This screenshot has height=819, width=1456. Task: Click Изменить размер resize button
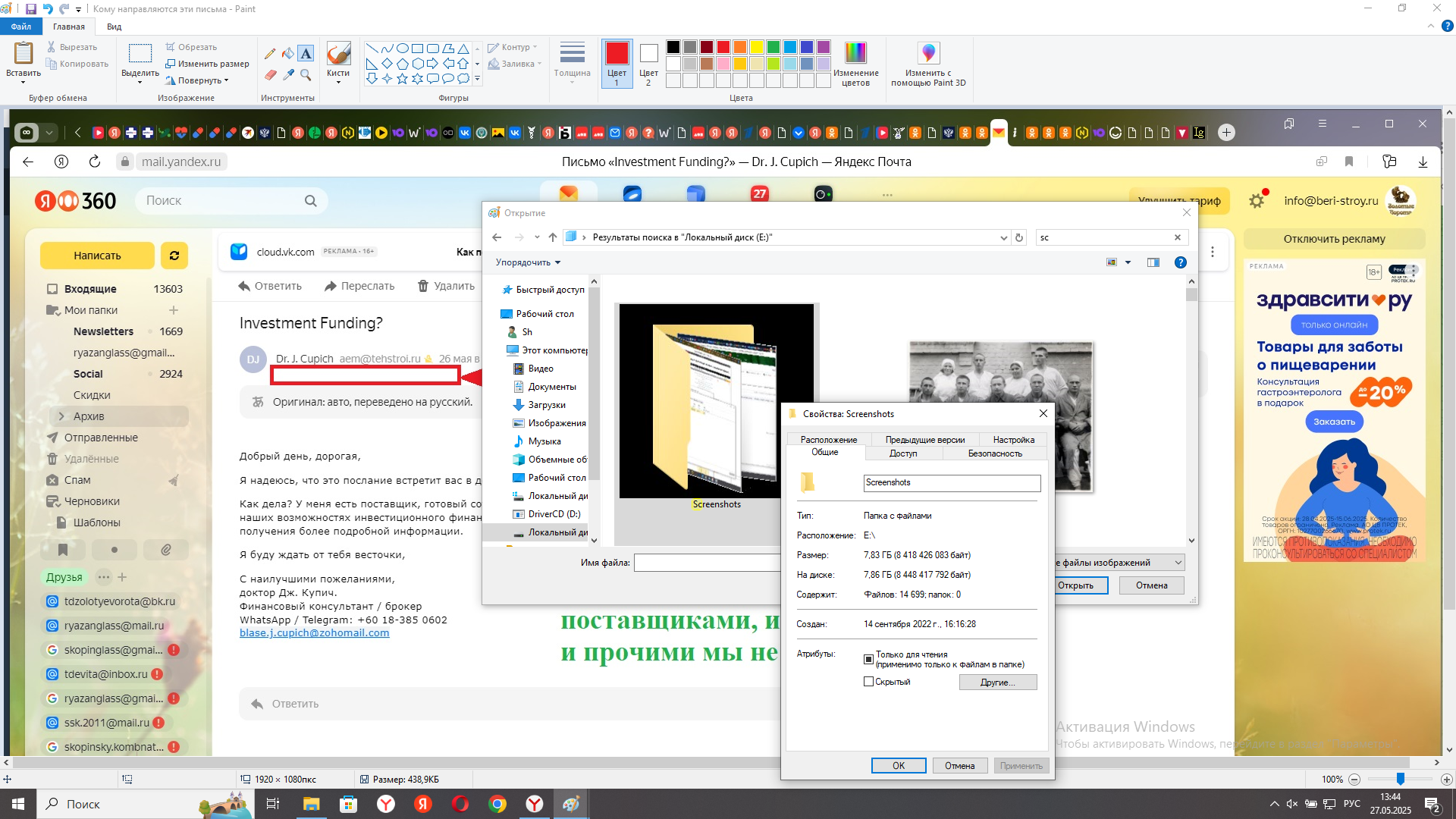(207, 64)
